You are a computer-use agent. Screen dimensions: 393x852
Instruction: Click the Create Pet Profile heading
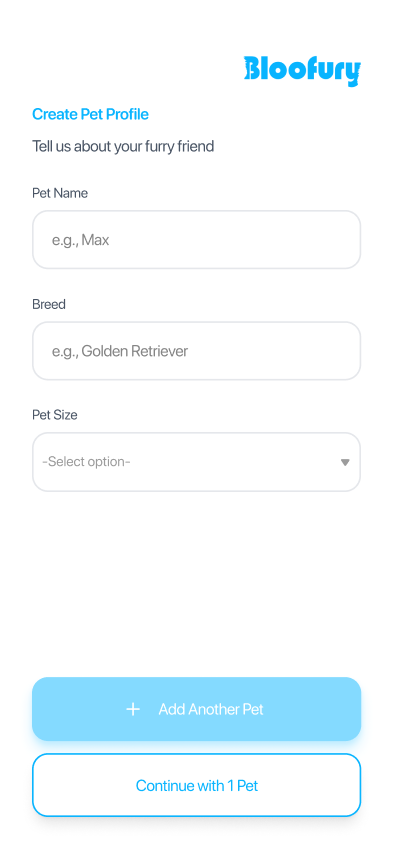click(90, 114)
